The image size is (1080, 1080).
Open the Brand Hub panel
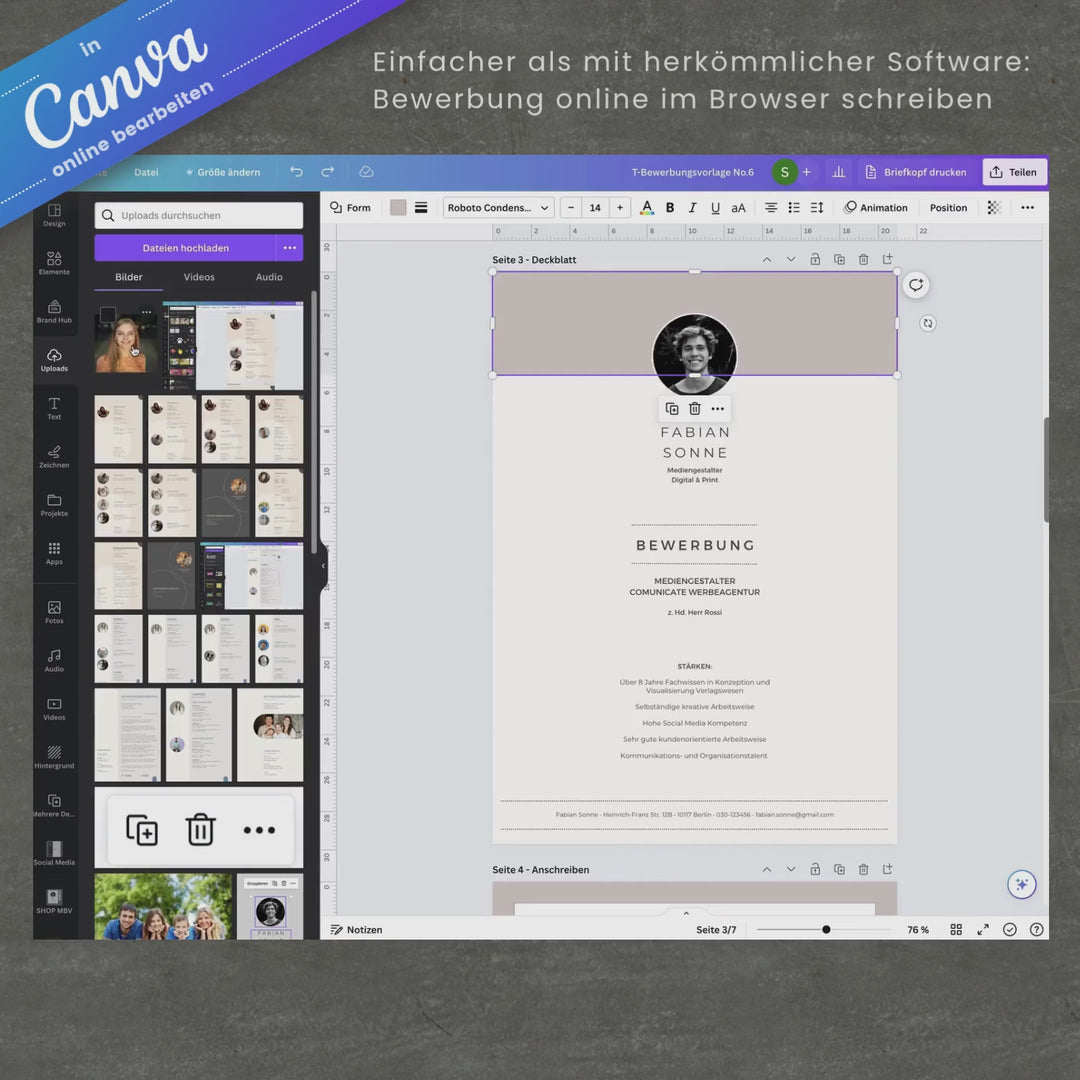(x=54, y=311)
